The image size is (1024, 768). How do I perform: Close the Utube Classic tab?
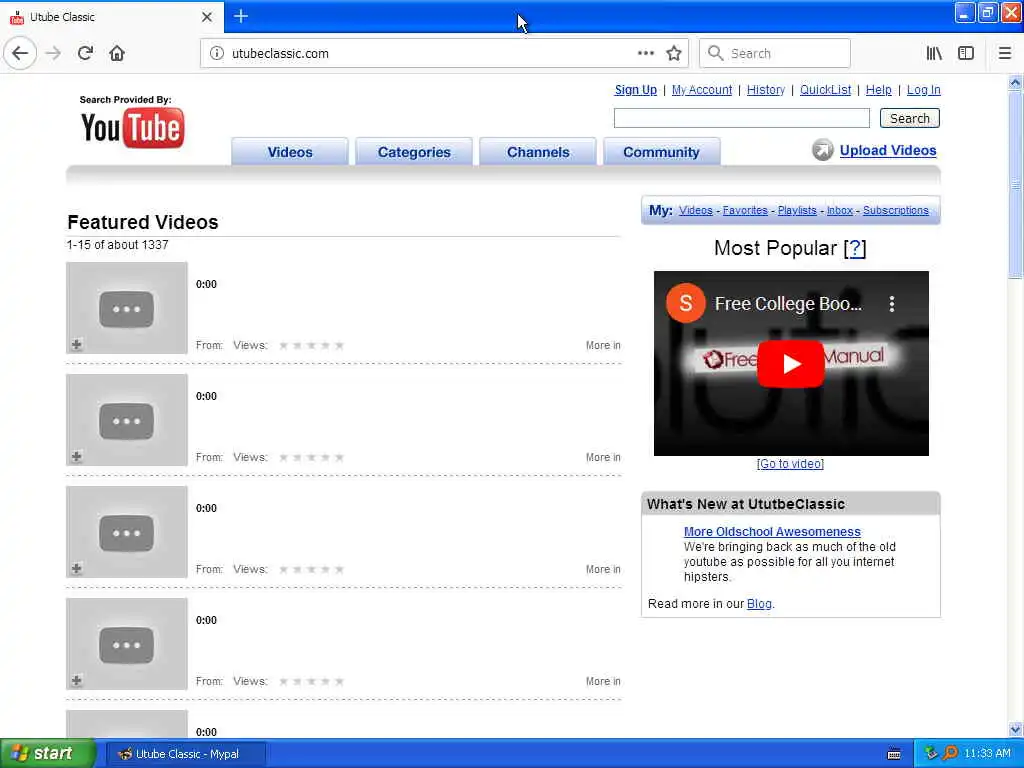207,17
